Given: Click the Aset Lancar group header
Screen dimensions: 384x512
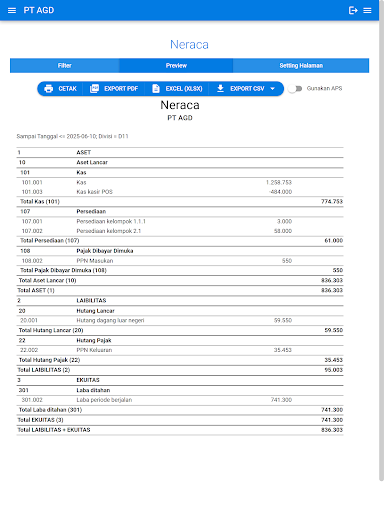Looking at the screenshot, I should [180, 162].
